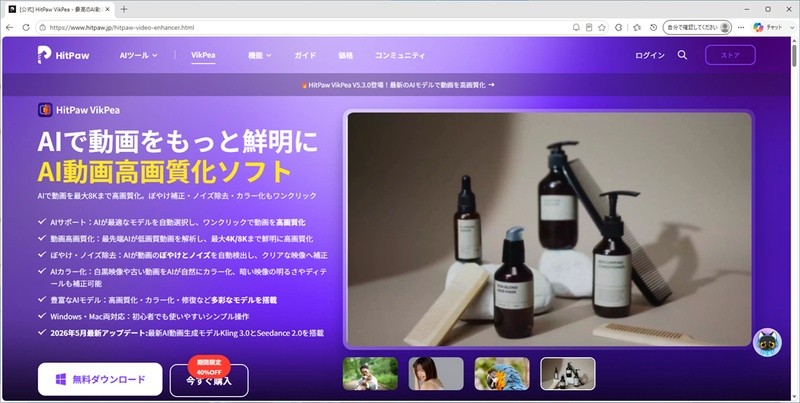Screen dimensions: 800x403
Task: View site information lock icon
Action: [43, 28]
